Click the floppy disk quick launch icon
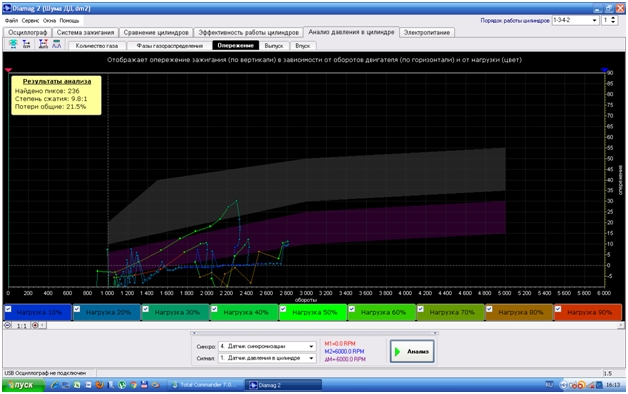 click(x=144, y=385)
